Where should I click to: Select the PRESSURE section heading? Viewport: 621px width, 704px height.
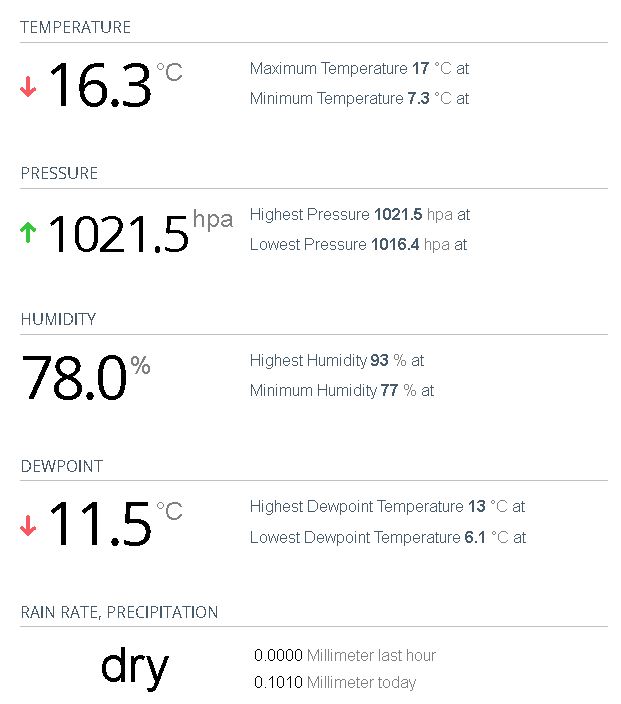[x=59, y=173]
